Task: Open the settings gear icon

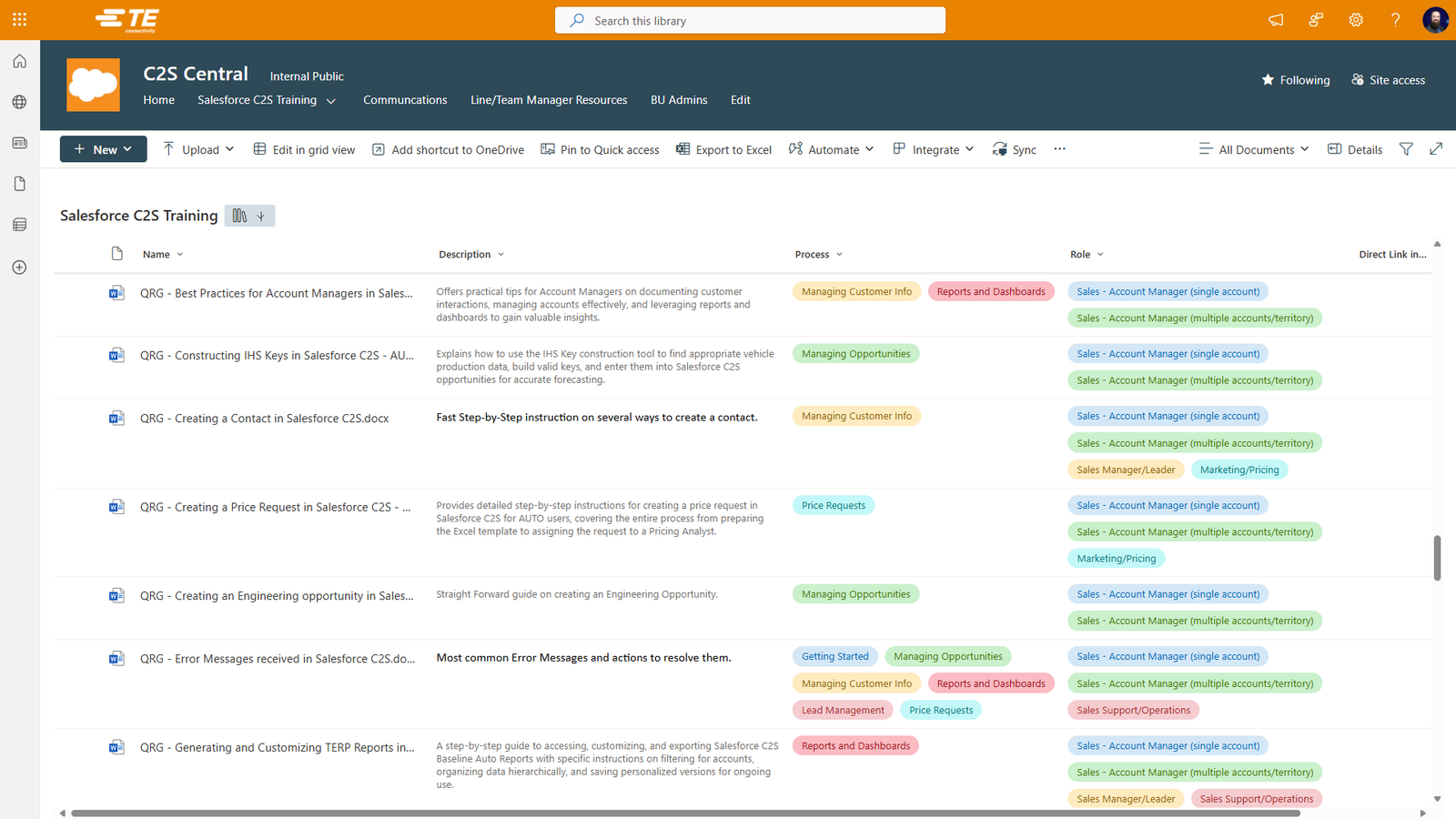Action: (1356, 20)
